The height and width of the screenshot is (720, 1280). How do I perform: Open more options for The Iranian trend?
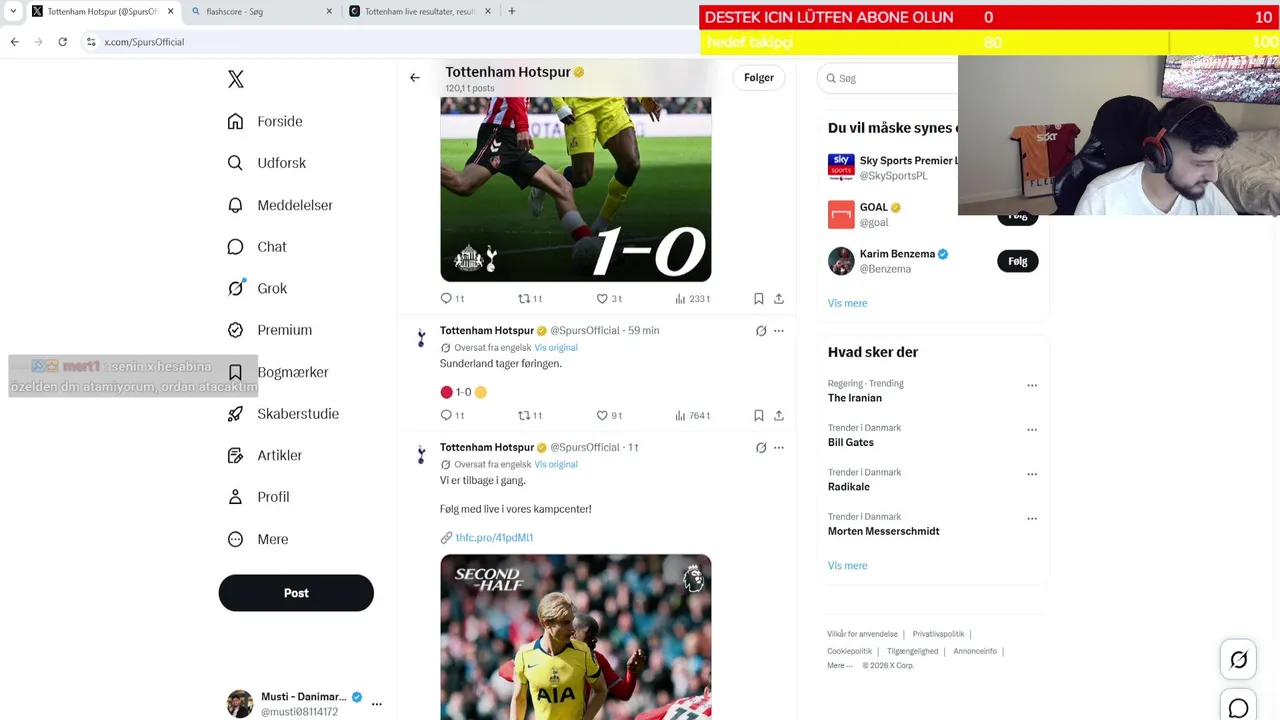(1032, 385)
